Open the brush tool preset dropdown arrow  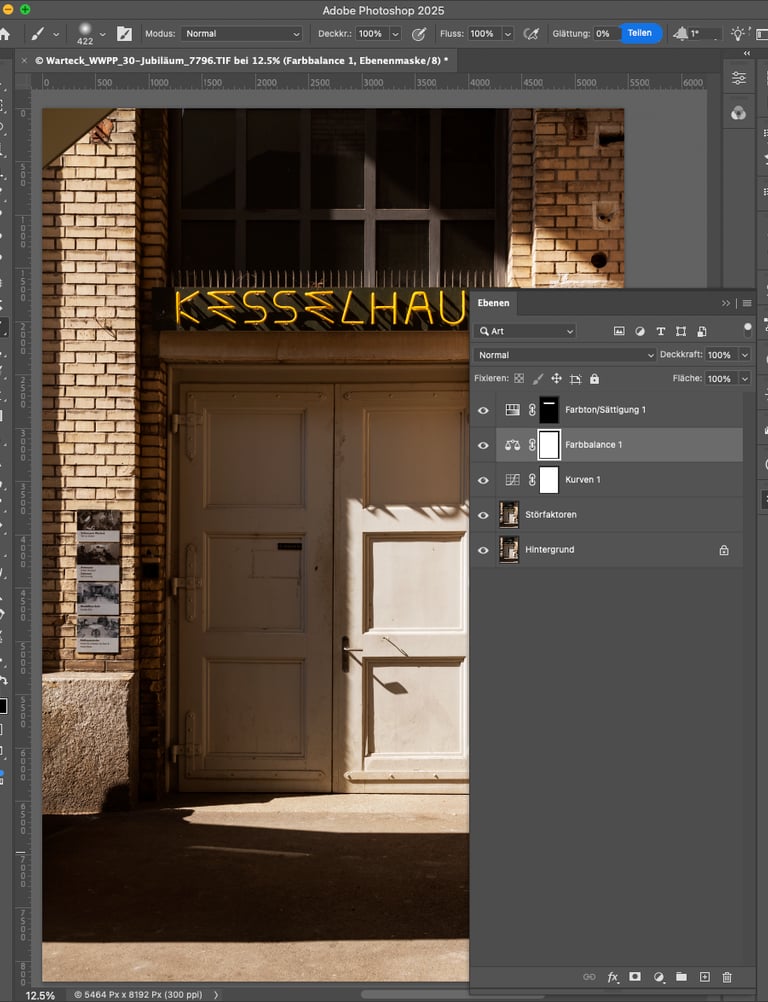tap(56, 35)
